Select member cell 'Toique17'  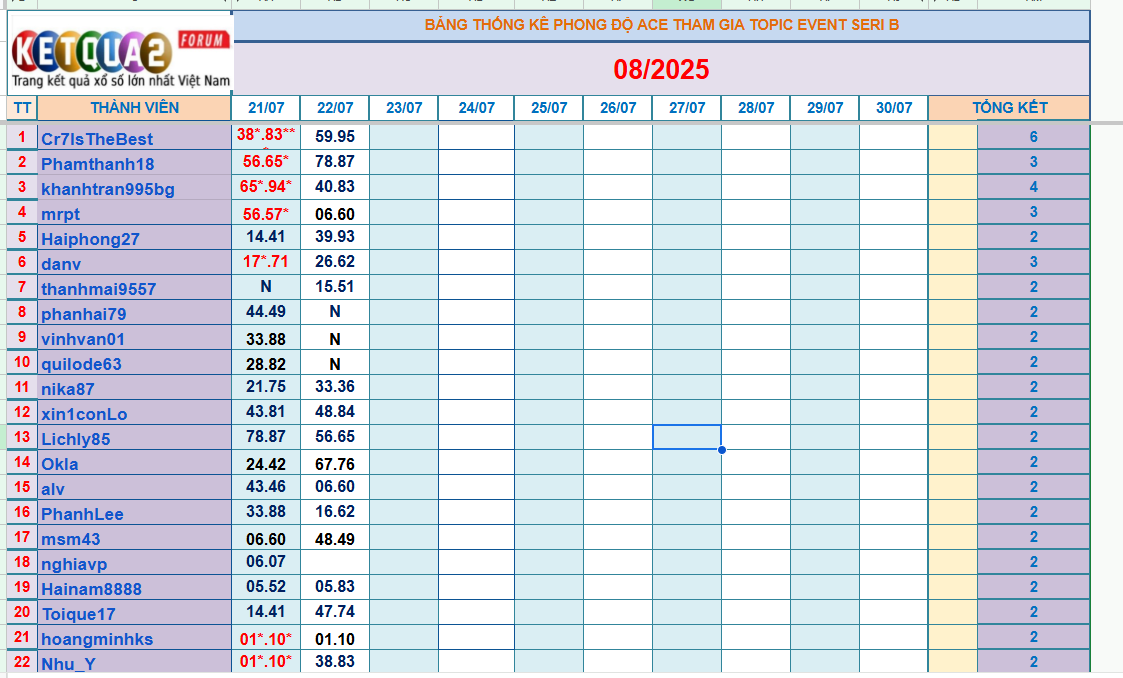[135, 614]
